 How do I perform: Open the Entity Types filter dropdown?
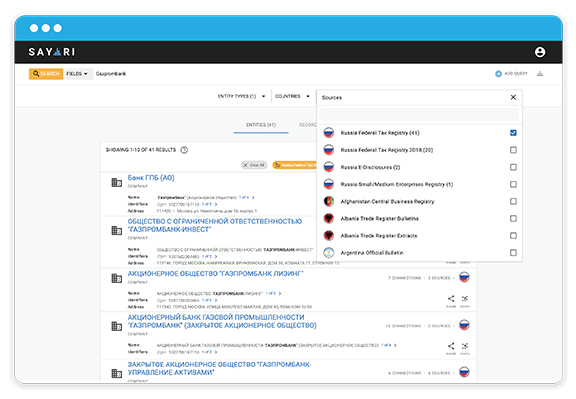241,96
